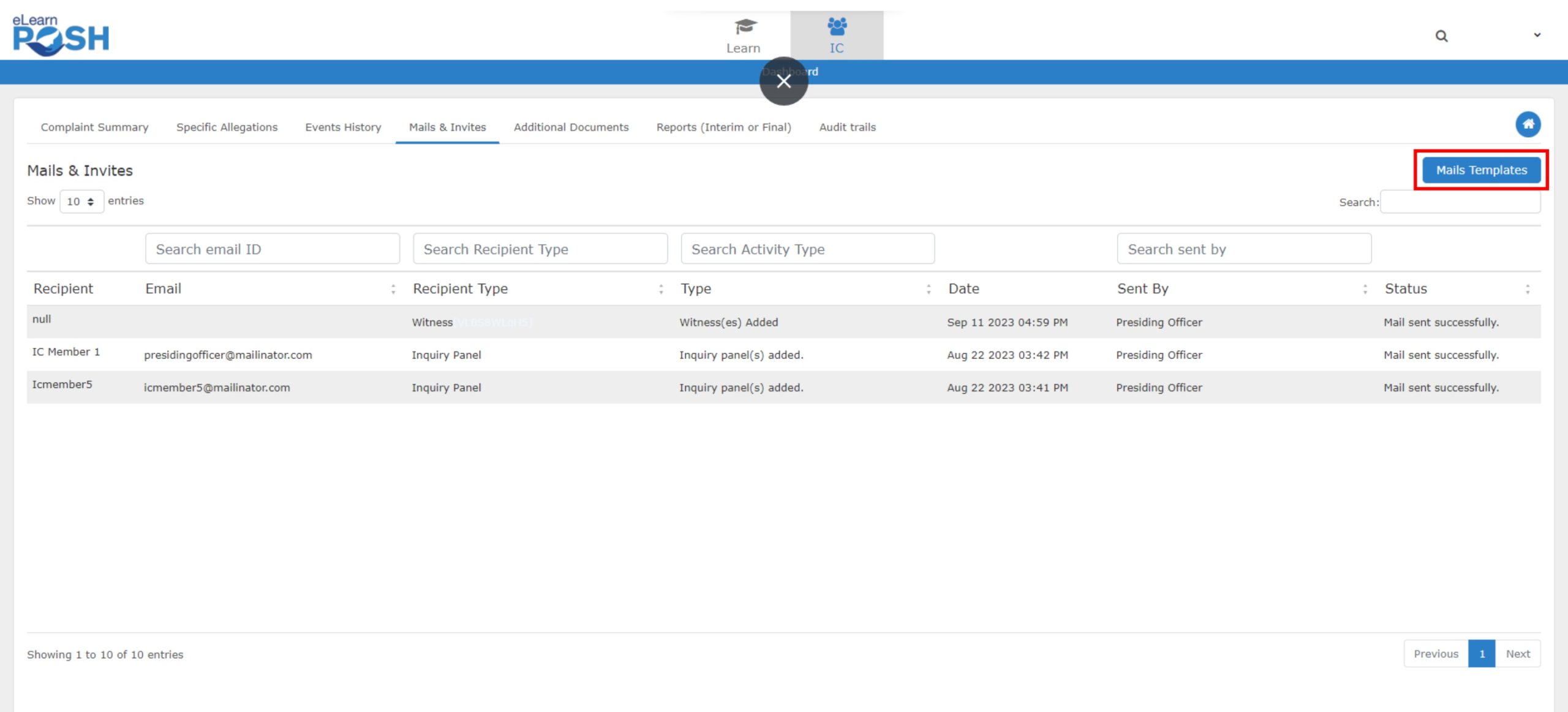1568x712 pixels.
Task: Click the Mails & Invites heading
Action: (80, 170)
